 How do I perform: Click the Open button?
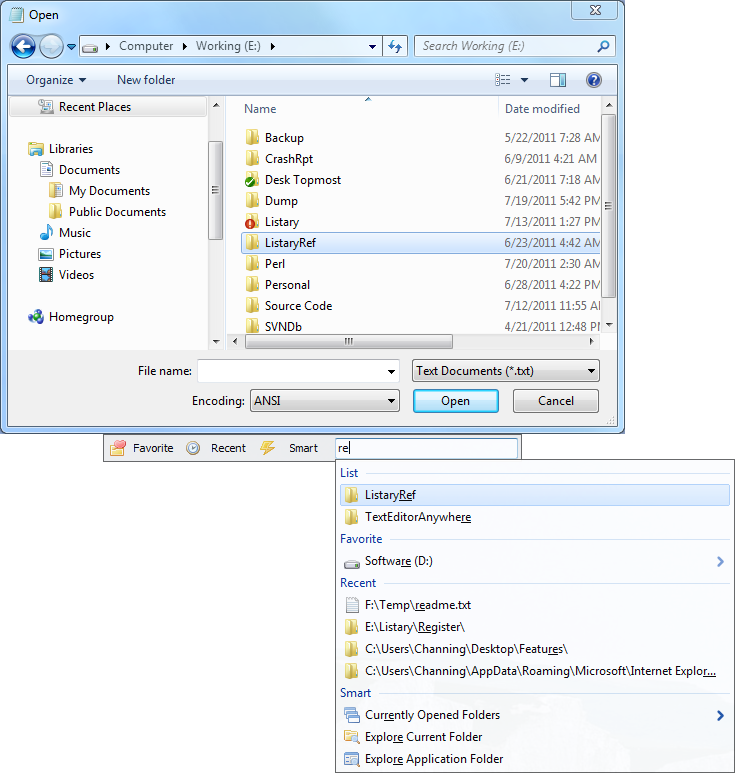pos(455,401)
